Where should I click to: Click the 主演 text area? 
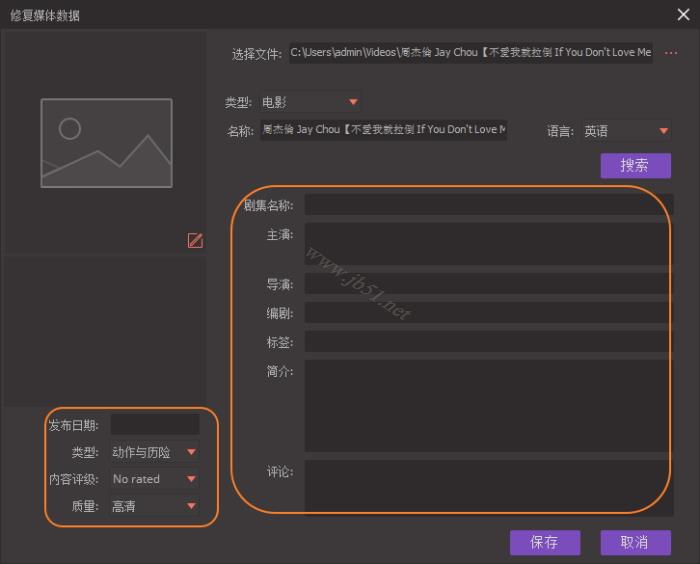click(489, 244)
